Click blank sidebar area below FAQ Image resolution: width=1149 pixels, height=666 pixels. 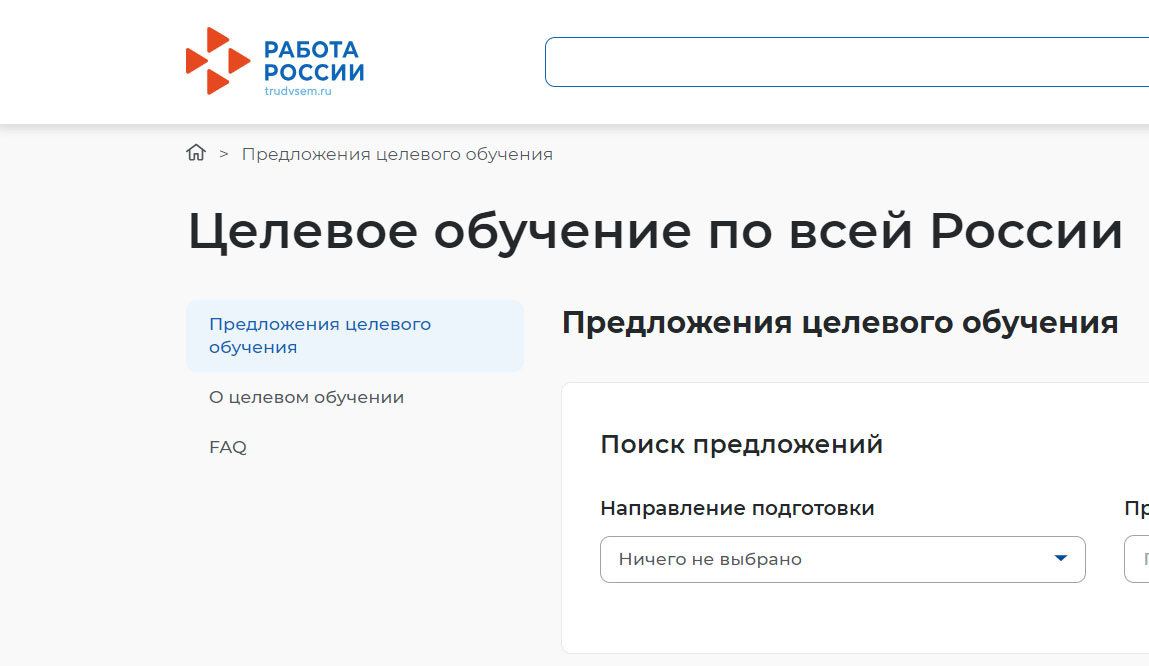pyautogui.click(x=354, y=560)
